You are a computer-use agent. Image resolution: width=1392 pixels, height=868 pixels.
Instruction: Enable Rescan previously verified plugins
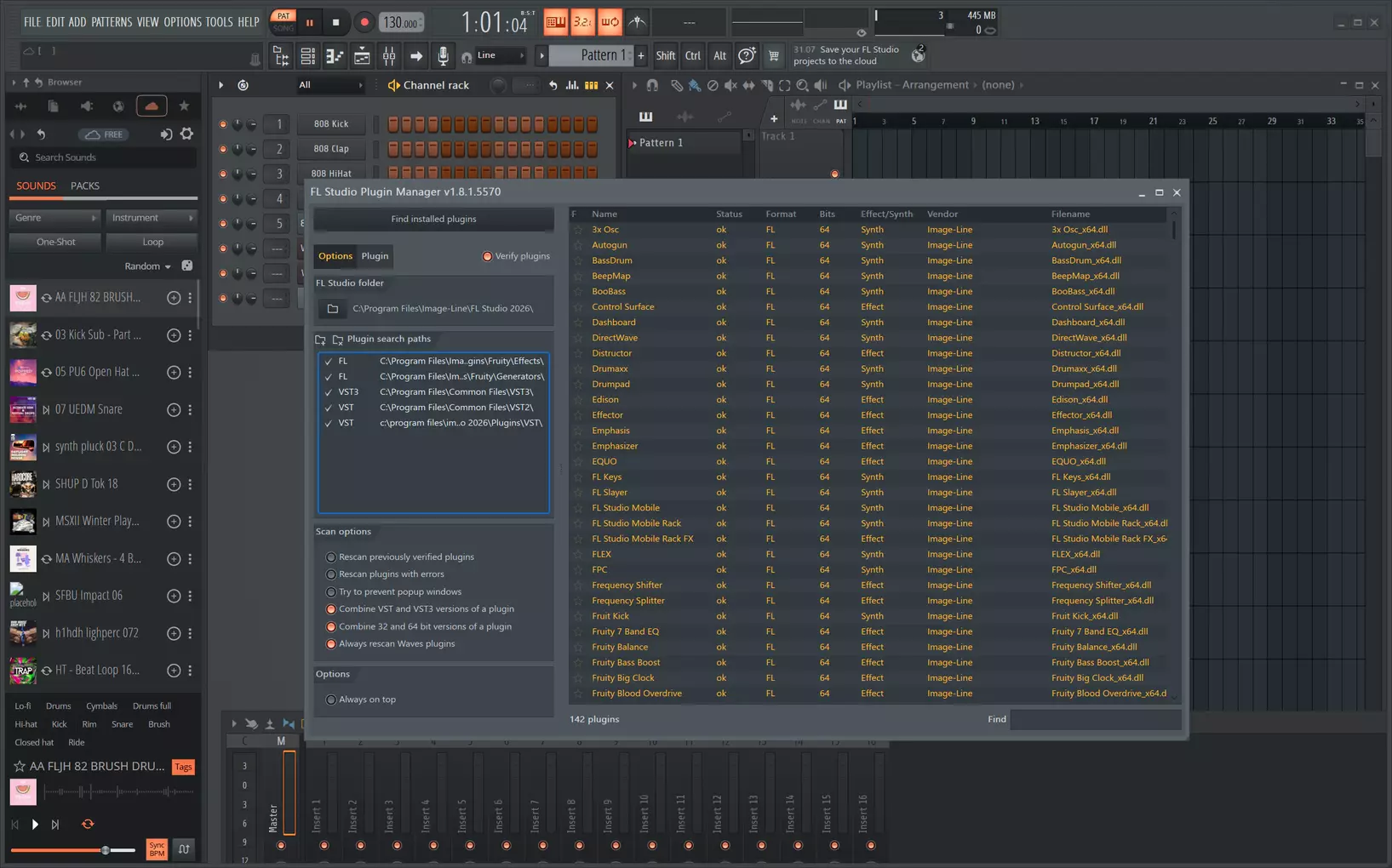pyautogui.click(x=331, y=557)
